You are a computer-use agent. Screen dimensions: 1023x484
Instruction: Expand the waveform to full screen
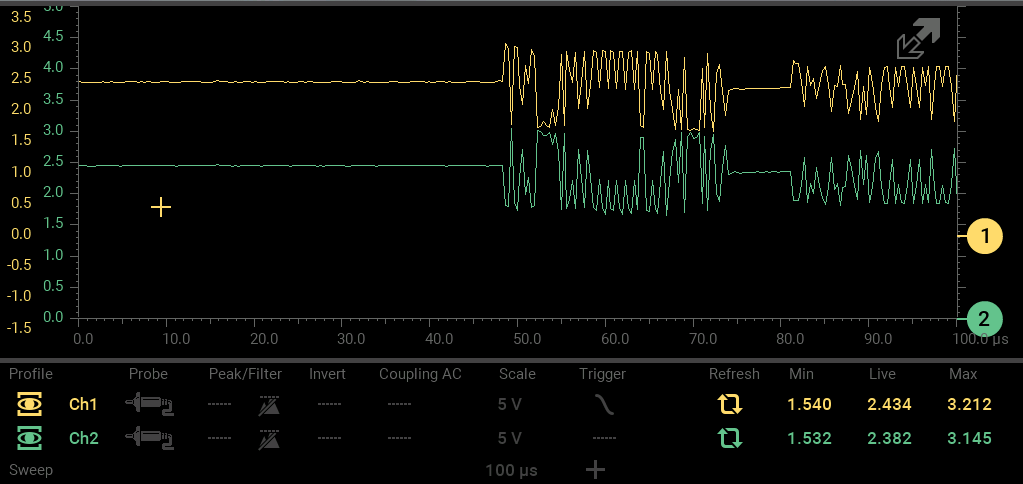click(x=917, y=40)
